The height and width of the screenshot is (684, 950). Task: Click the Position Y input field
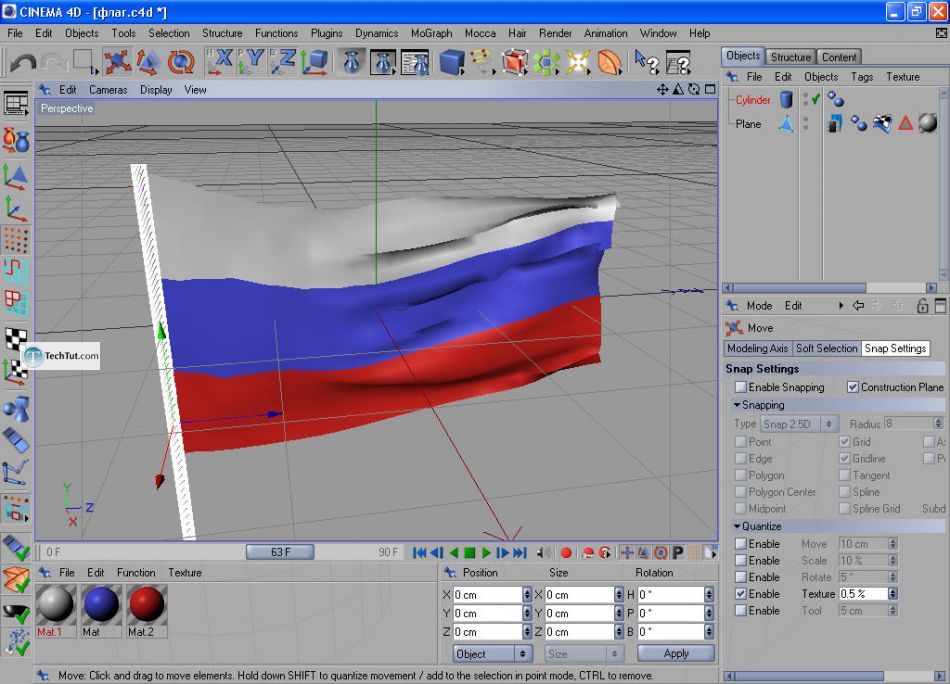tap(487, 614)
